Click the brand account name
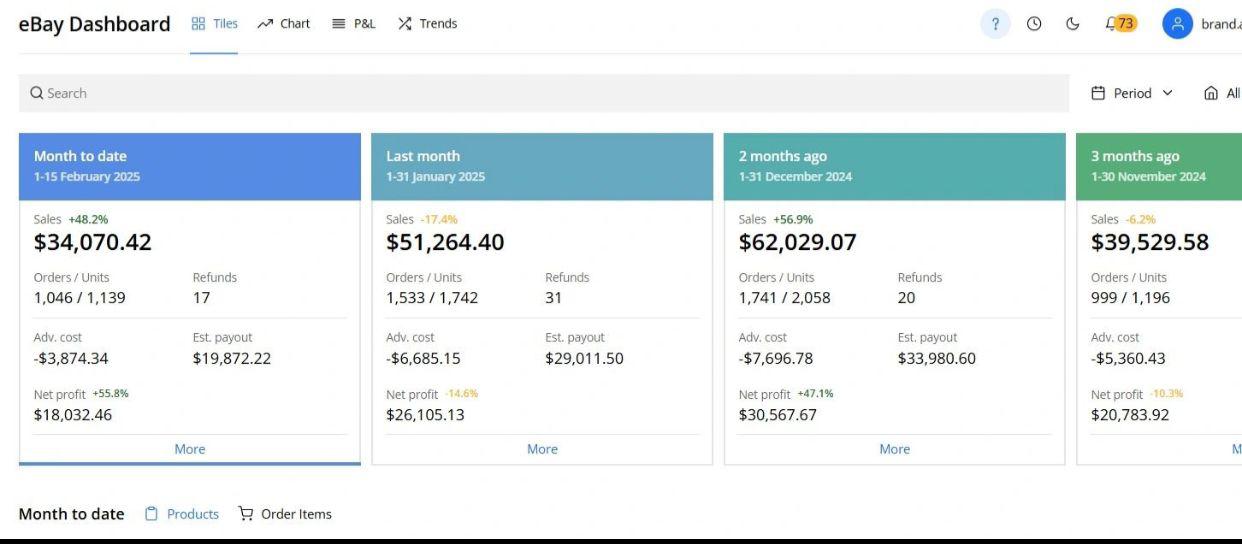The height and width of the screenshot is (544, 1242). [x=1221, y=24]
